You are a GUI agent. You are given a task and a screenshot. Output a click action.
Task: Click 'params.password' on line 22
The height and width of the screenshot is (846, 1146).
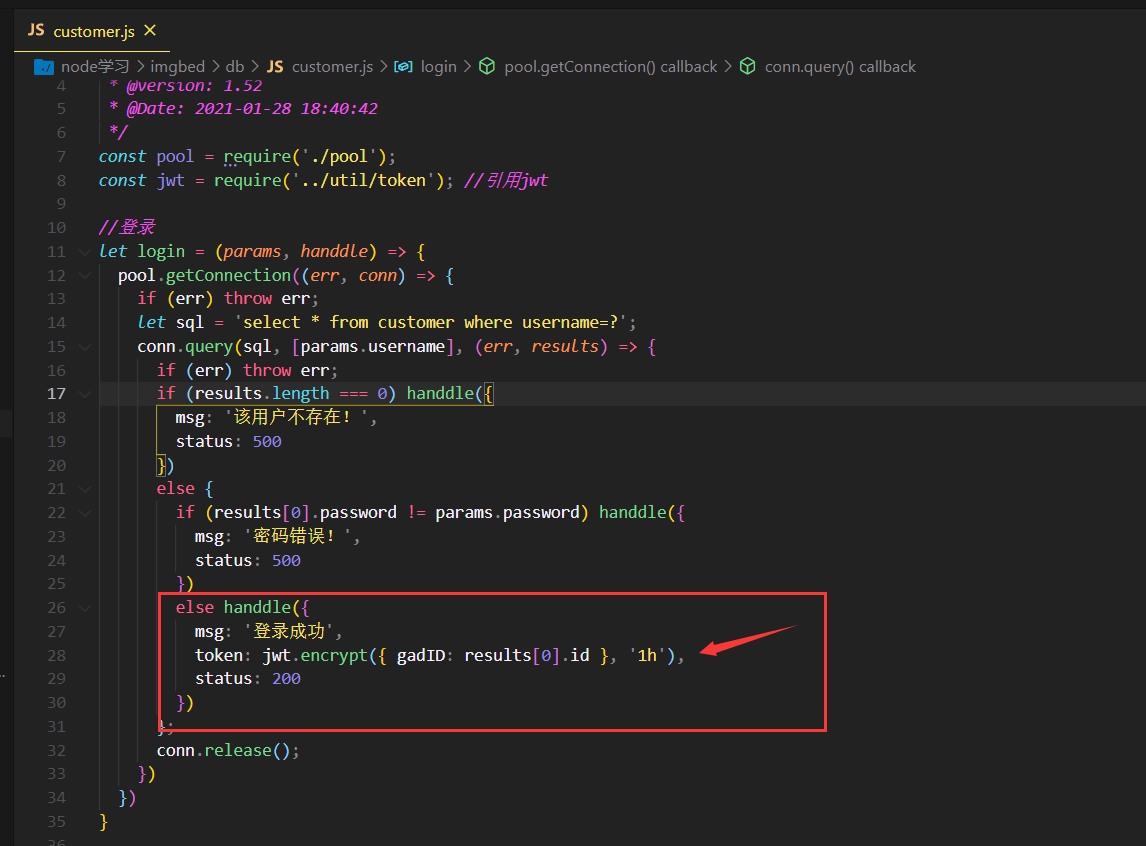[507, 513]
